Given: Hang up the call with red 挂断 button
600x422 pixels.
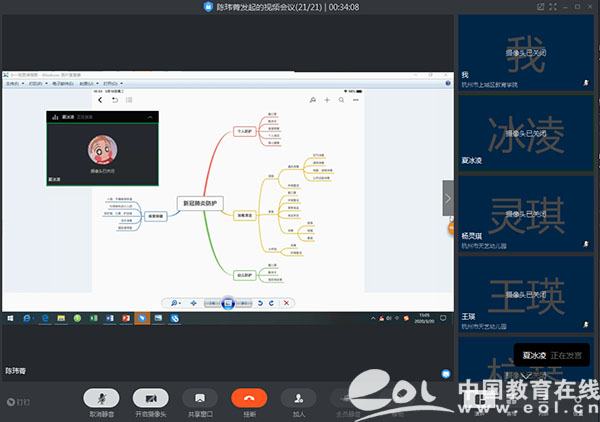Looking at the screenshot, I should (x=249, y=399).
